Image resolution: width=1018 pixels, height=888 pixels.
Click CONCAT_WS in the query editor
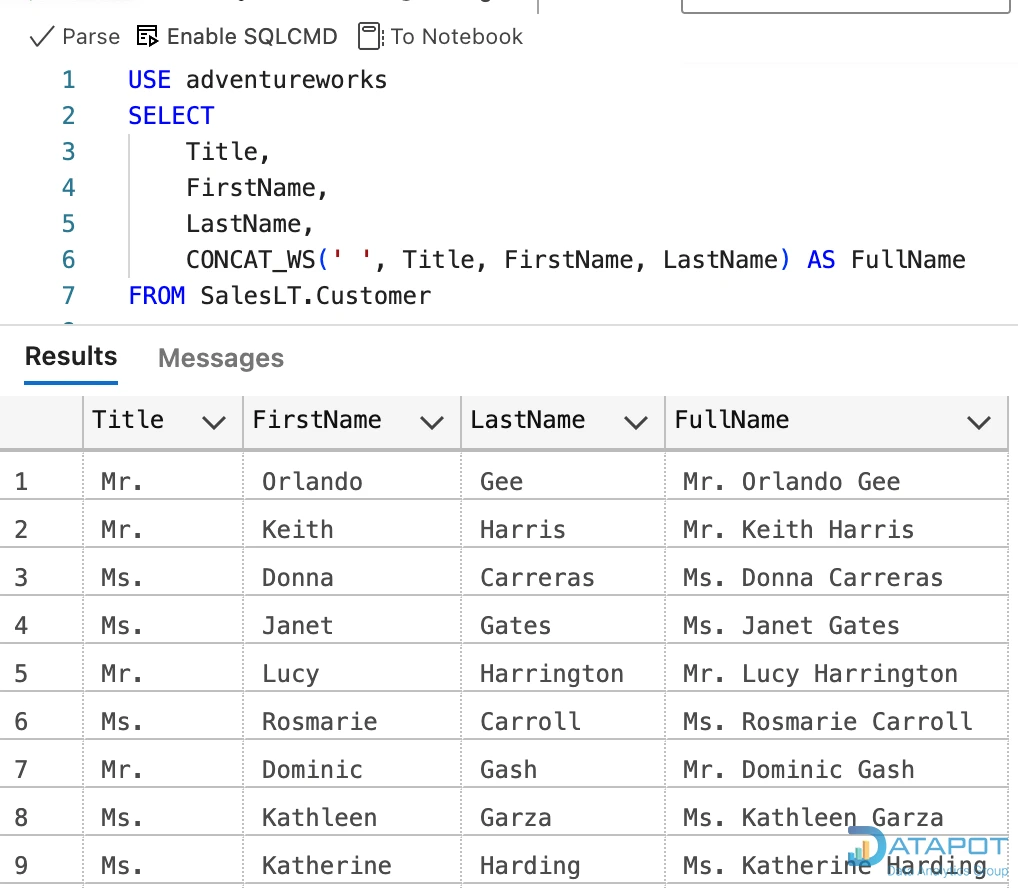click(250, 260)
